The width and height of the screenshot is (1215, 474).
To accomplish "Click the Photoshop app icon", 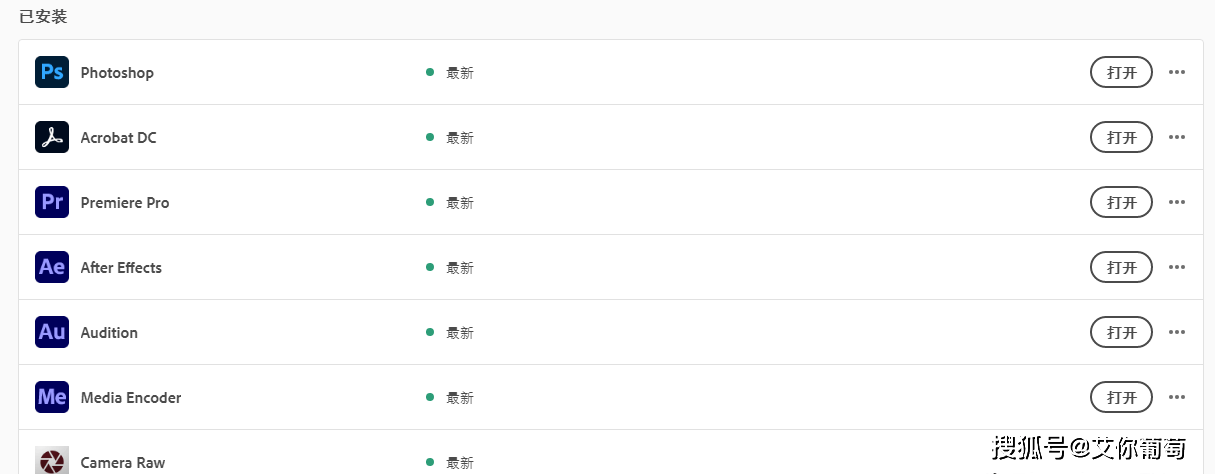I will click(52, 73).
